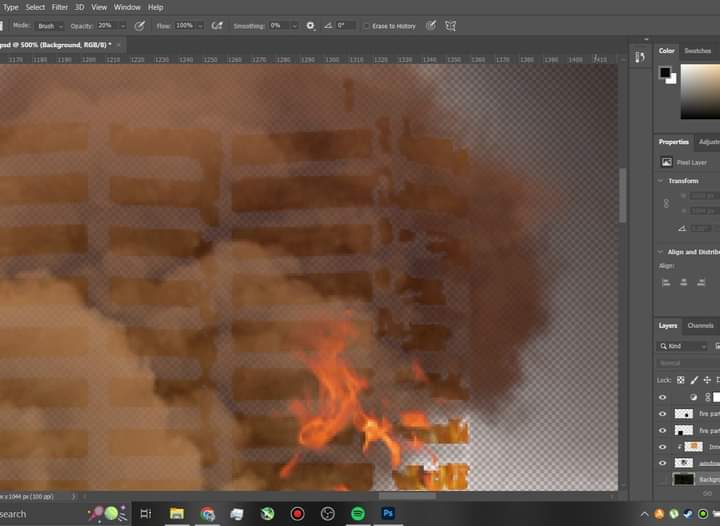This screenshot has width=720, height=526.
Task: Hide the clipped orange layer
Action: coord(662,447)
